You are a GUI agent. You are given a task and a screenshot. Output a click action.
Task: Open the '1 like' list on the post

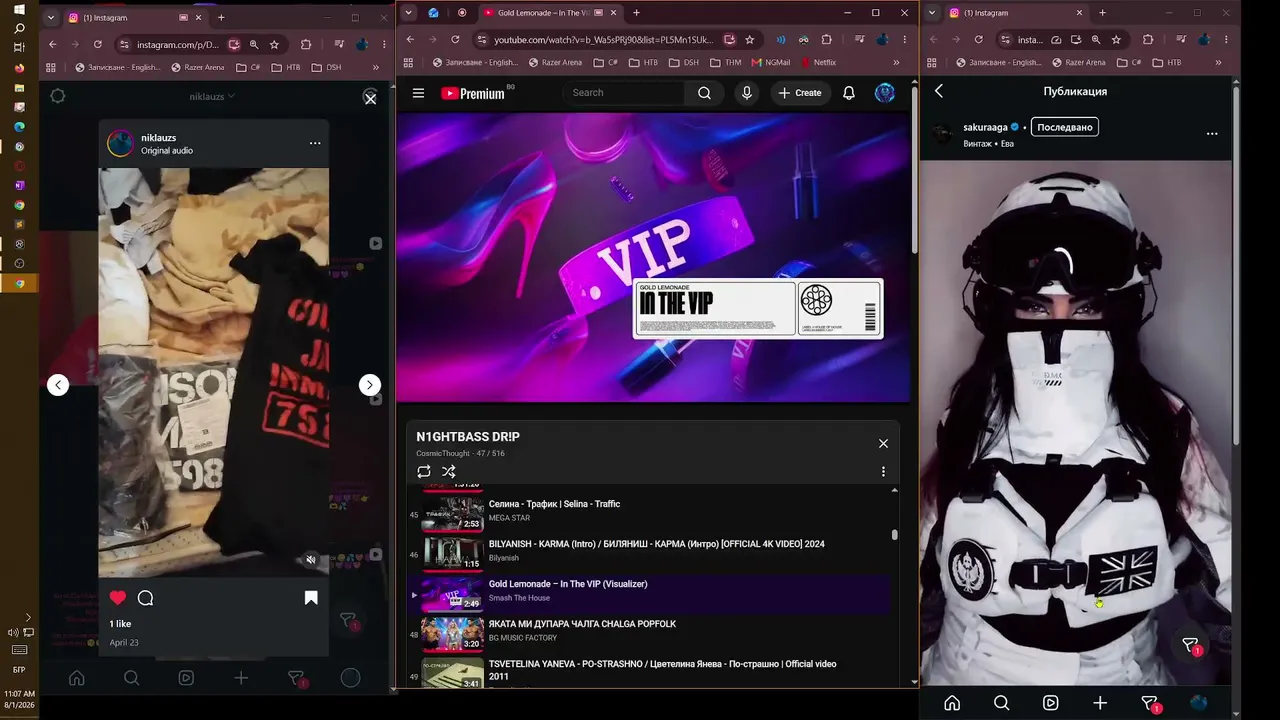(x=120, y=624)
